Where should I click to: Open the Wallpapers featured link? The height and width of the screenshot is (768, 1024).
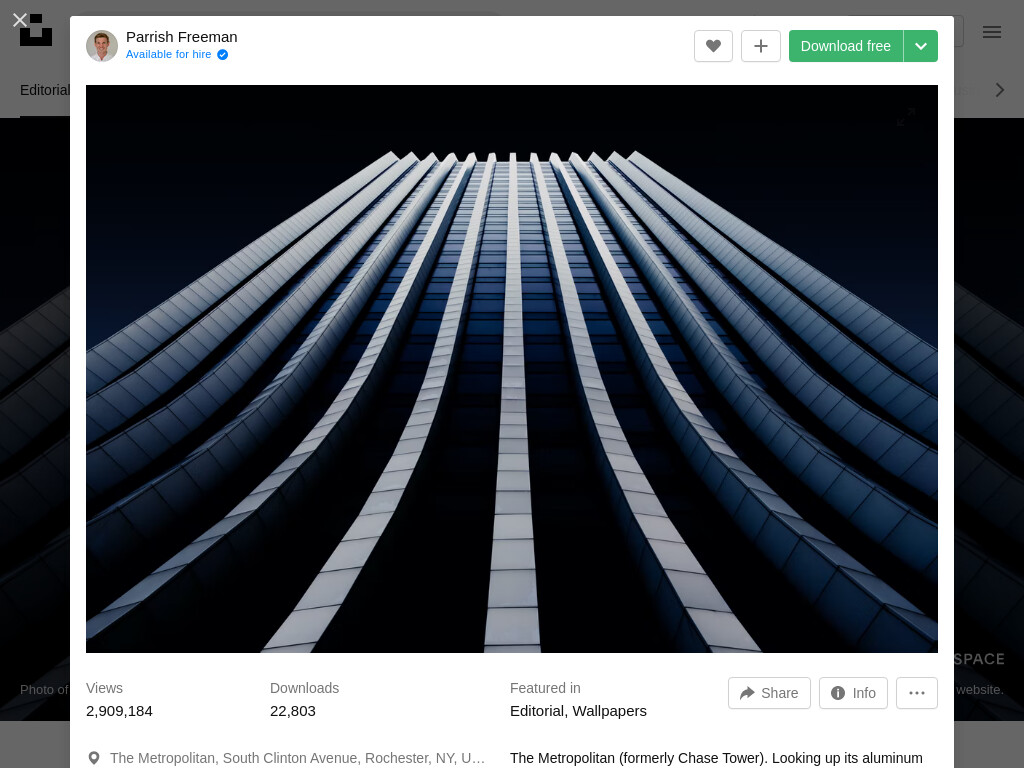(x=609, y=711)
